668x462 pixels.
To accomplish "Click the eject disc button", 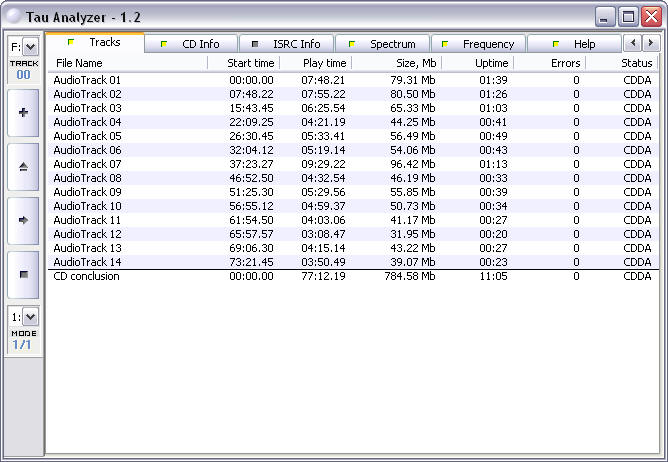I will [23, 167].
